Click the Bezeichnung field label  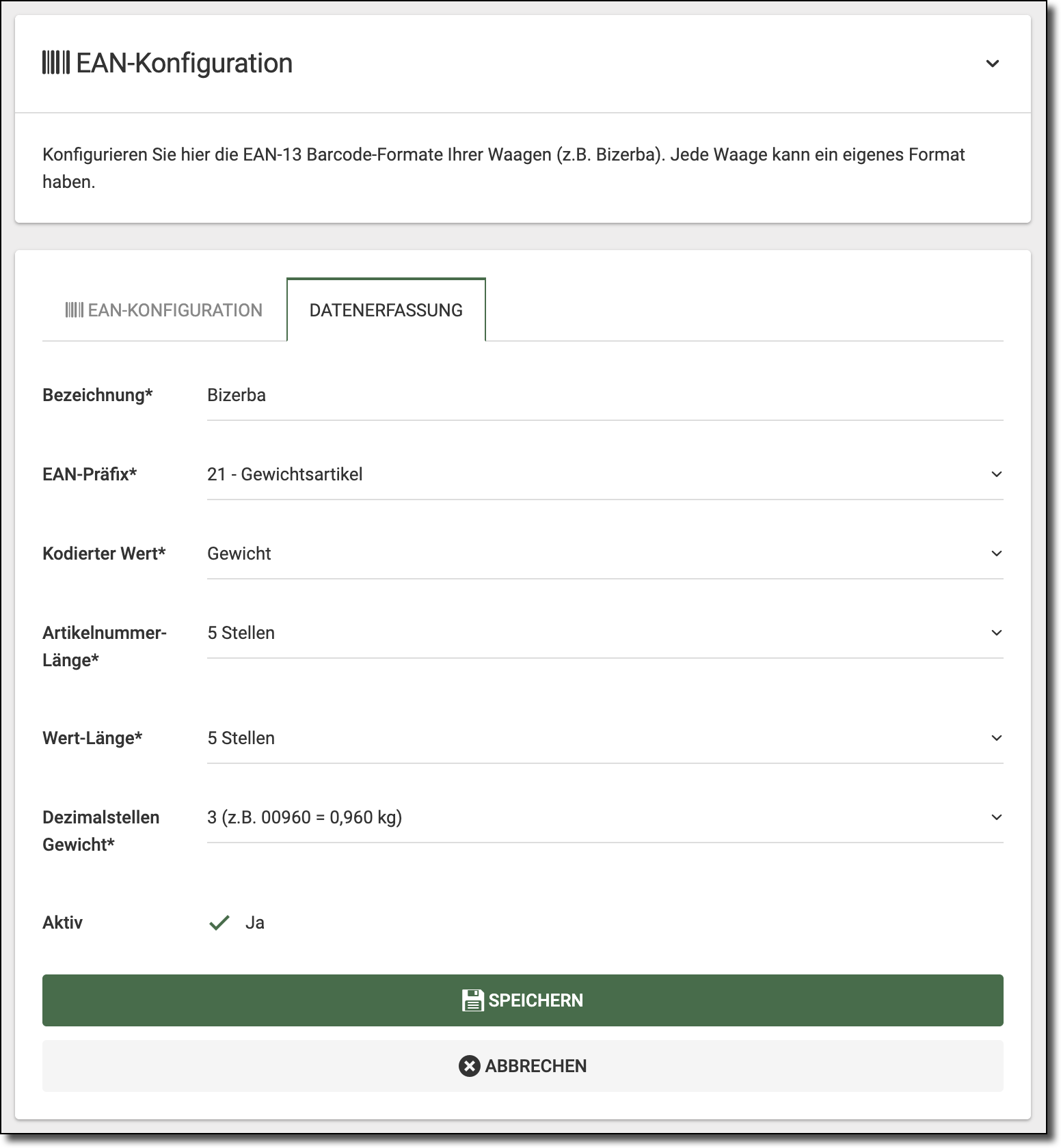pos(97,396)
